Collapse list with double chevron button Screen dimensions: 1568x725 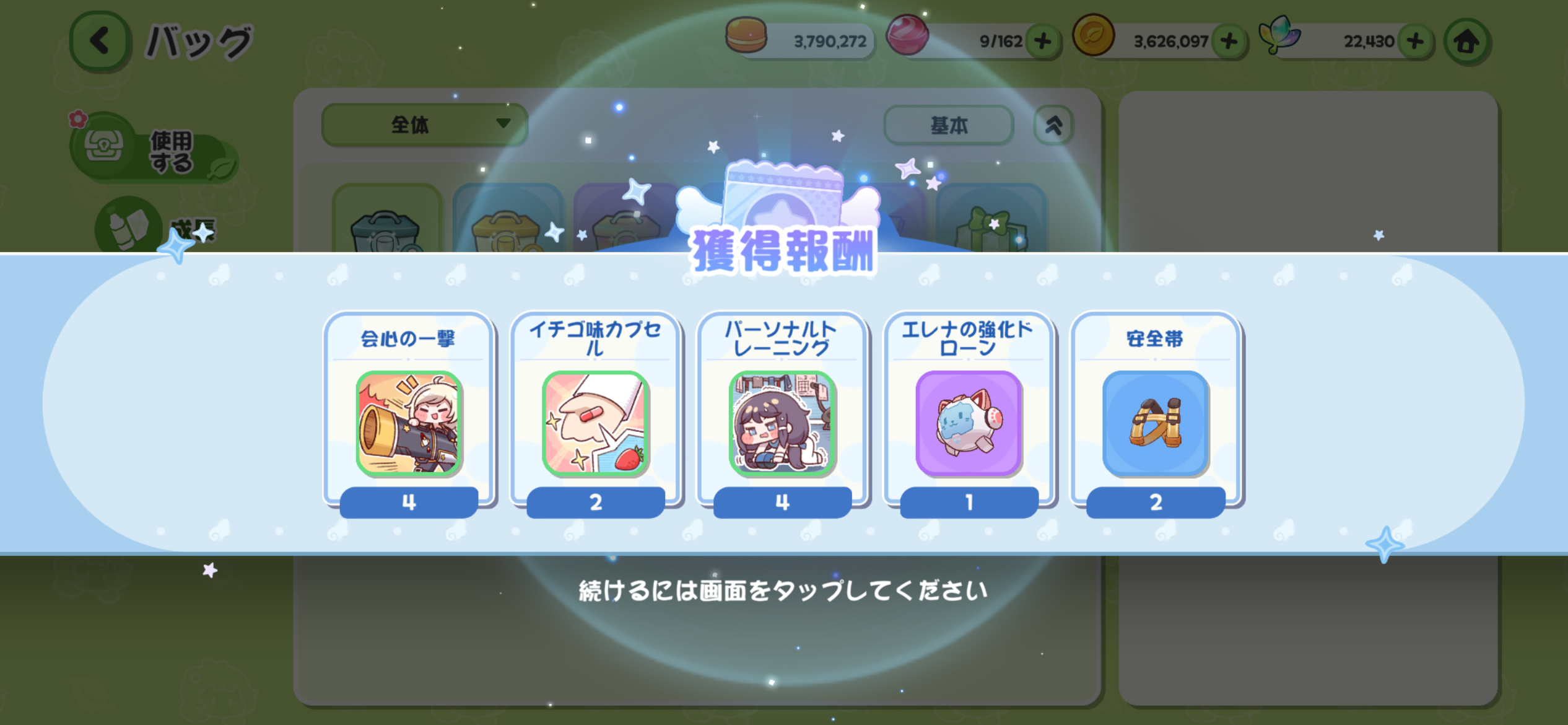click(1053, 125)
